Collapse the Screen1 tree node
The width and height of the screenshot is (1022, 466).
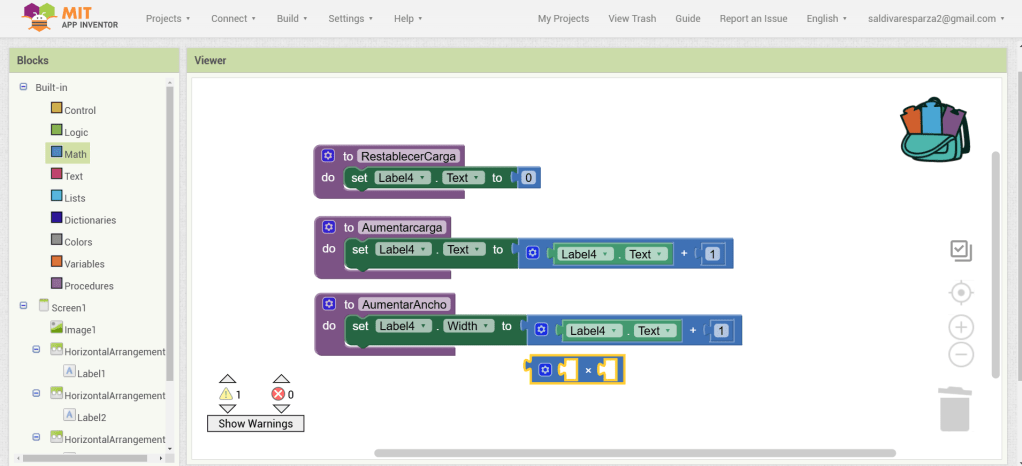[x=23, y=307]
